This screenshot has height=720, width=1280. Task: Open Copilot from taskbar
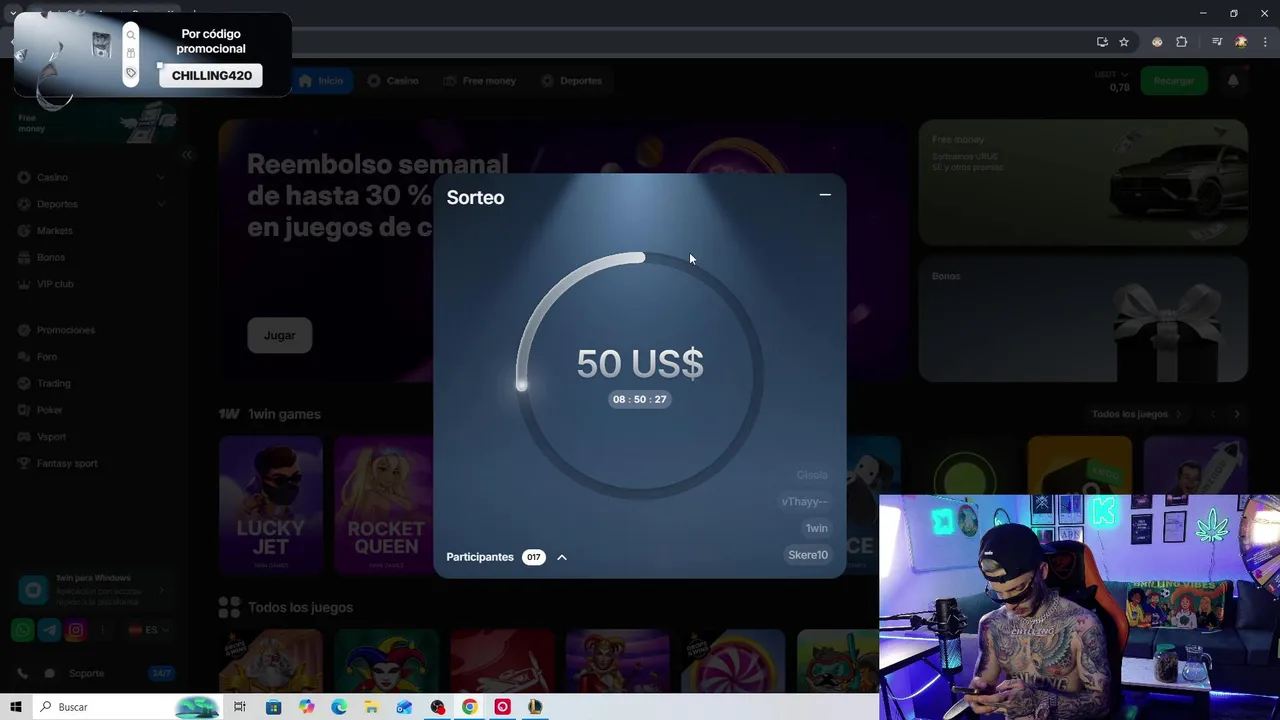click(x=306, y=707)
